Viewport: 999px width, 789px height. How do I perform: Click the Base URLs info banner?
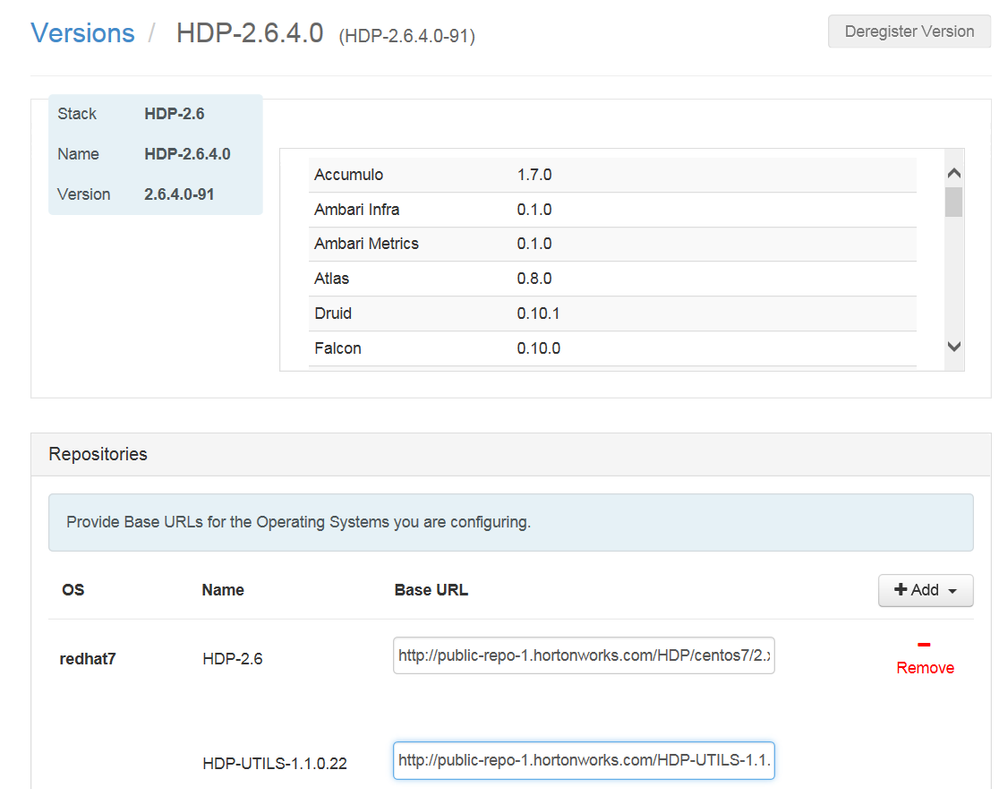510,522
